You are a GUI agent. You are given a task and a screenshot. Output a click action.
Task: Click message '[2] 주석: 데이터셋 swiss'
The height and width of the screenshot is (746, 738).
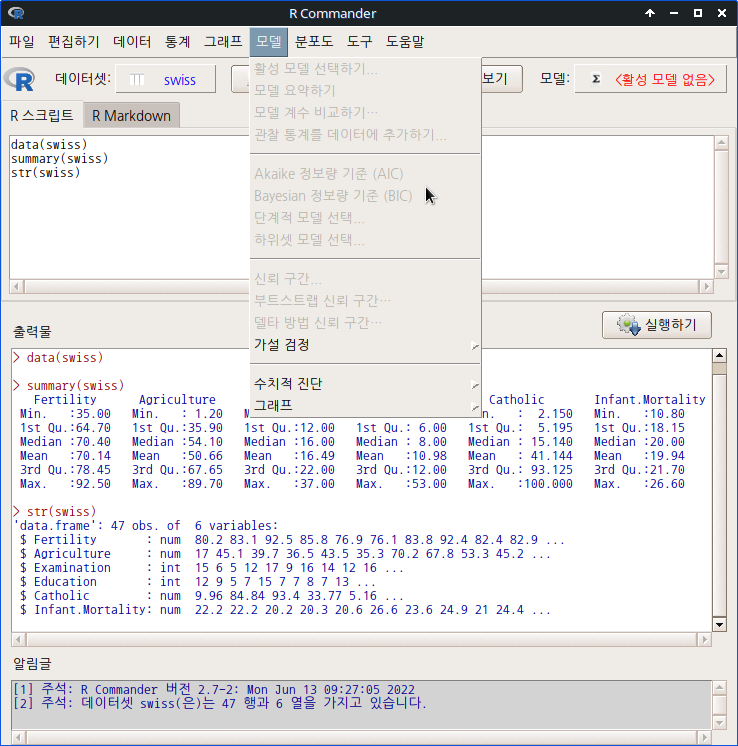point(220,703)
